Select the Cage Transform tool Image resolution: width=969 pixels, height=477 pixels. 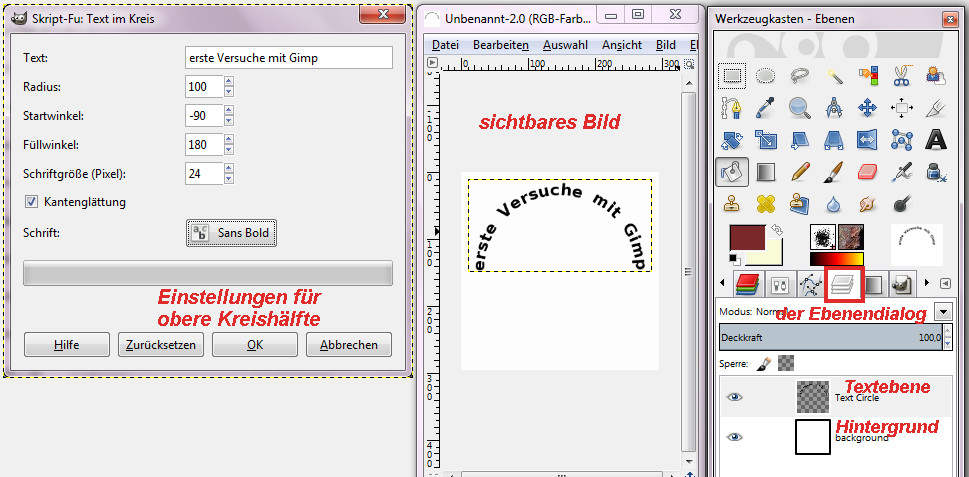click(902, 140)
